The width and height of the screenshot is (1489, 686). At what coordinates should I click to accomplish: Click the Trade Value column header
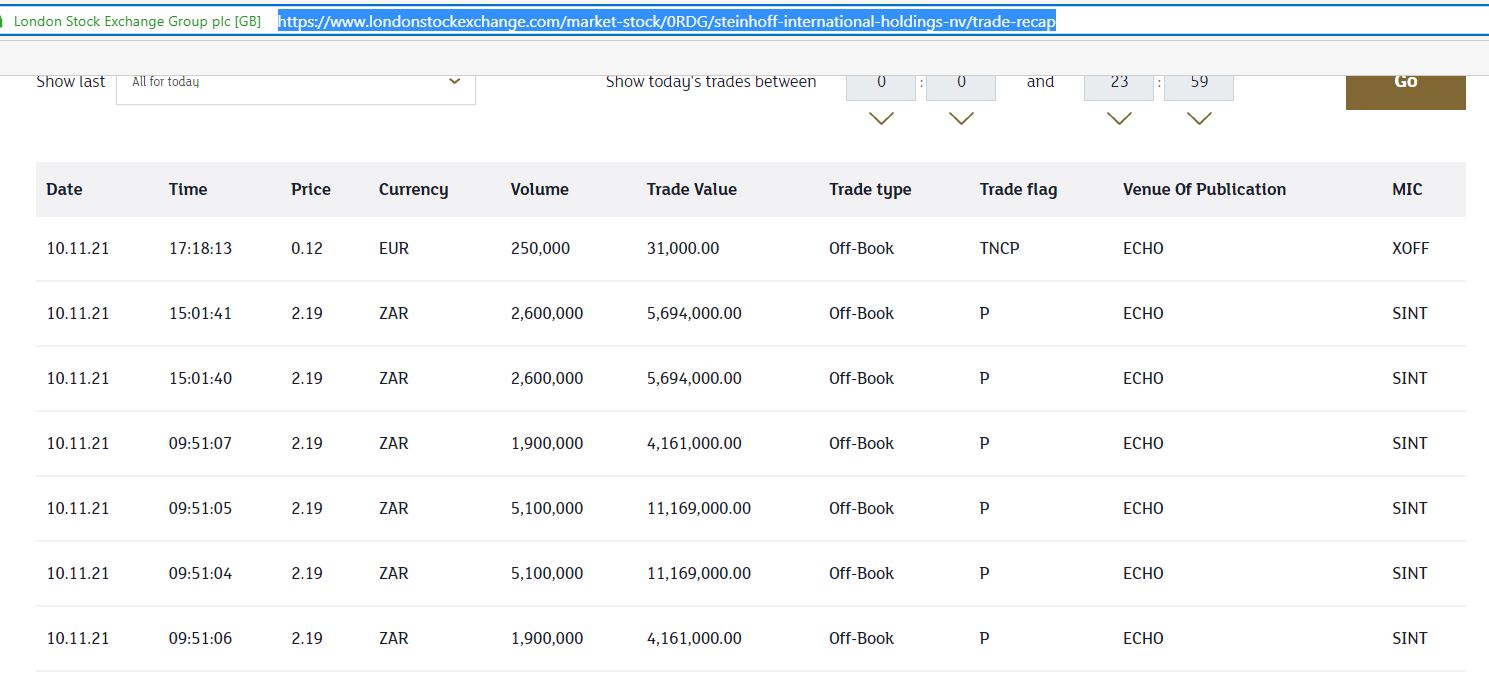(691, 189)
